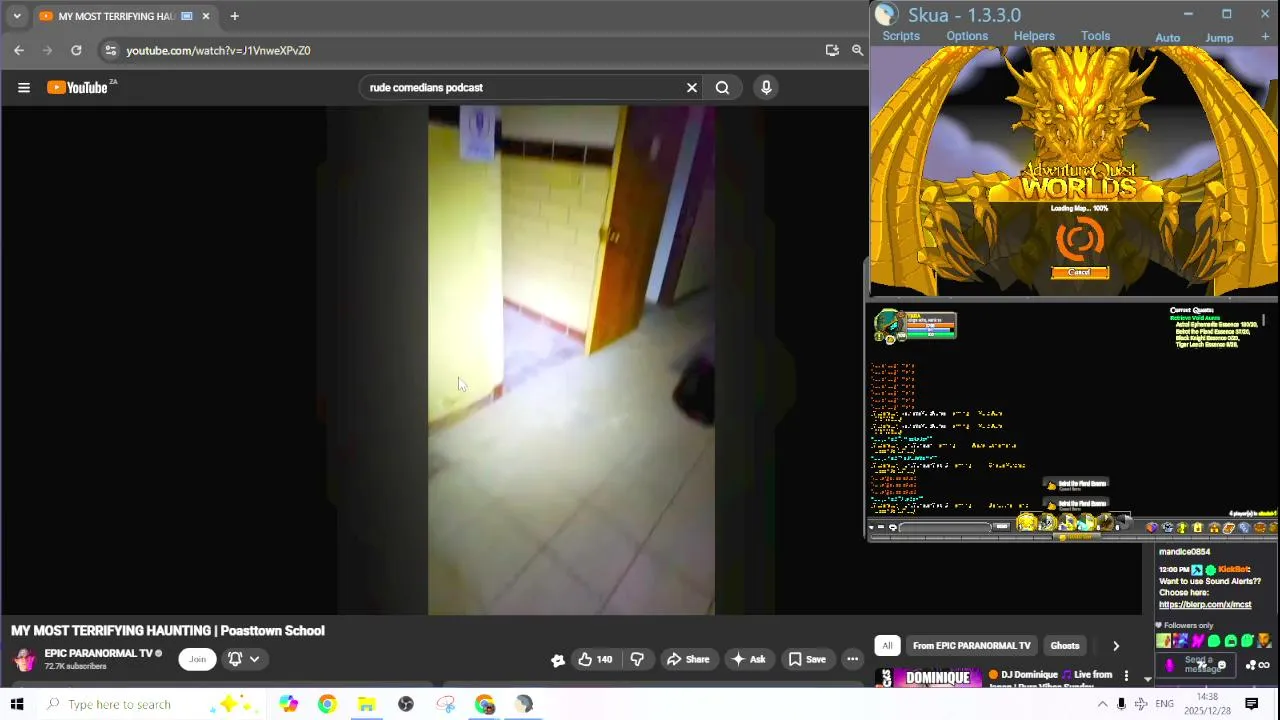Click the AQW chat text input
This screenshot has width=1280, height=720.
(946, 527)
